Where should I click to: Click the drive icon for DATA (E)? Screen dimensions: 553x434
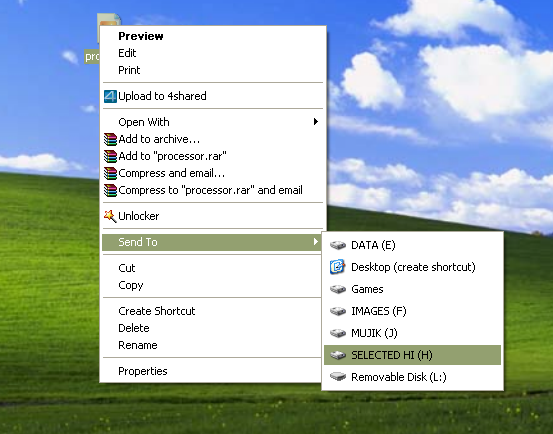(x=338, y=245)
